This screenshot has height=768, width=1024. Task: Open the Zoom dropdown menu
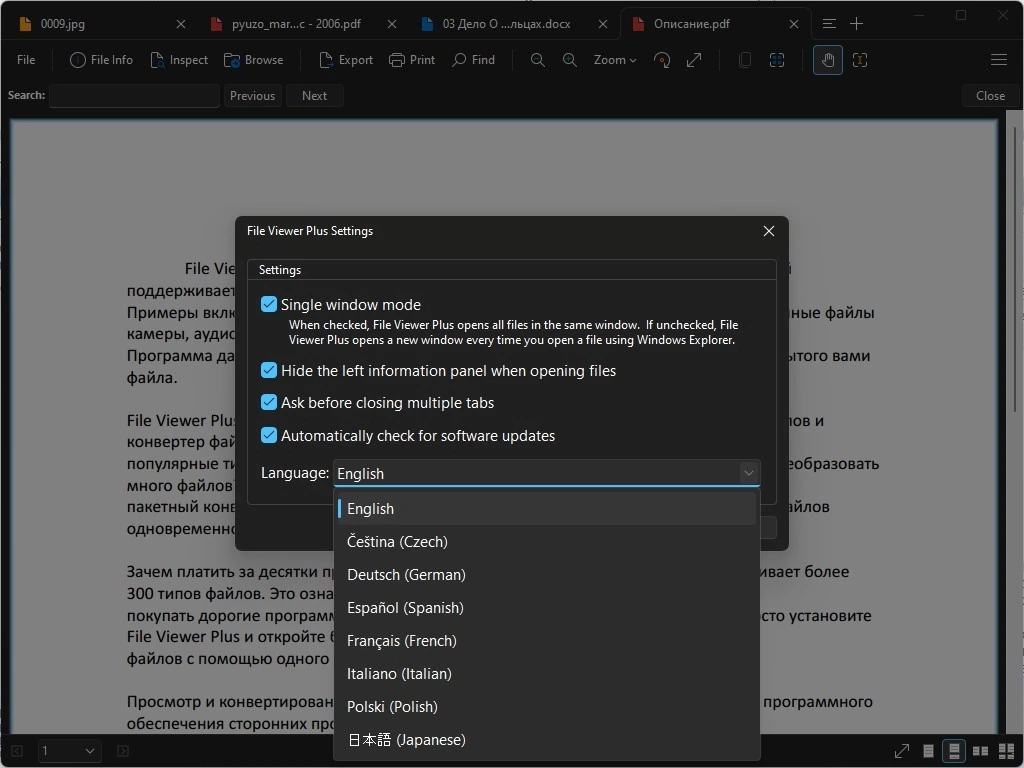615,60
